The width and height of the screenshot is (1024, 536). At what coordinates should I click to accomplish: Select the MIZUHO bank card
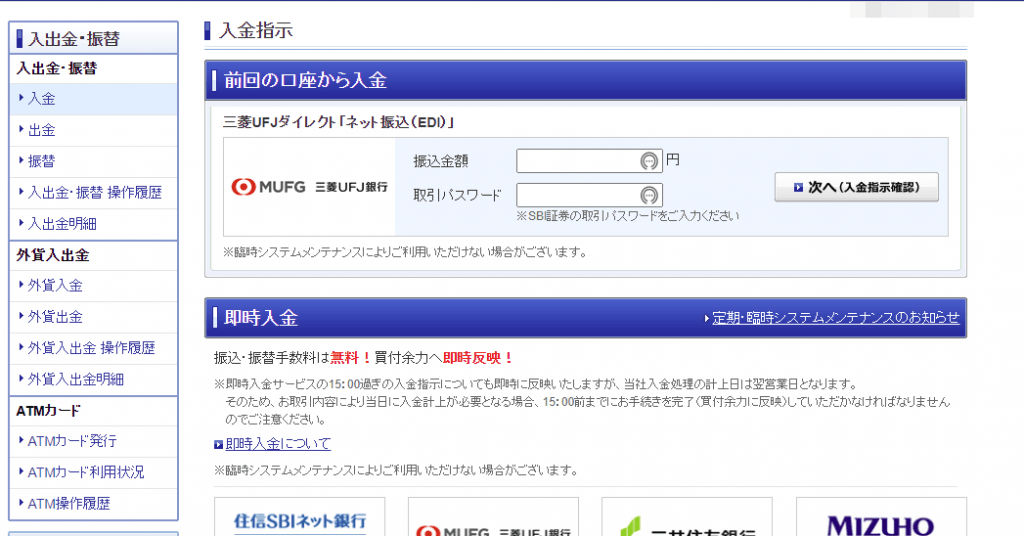881,517
